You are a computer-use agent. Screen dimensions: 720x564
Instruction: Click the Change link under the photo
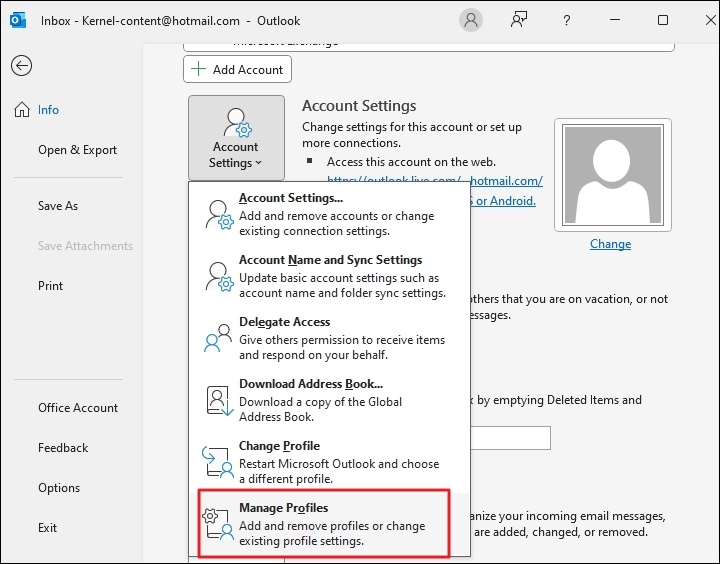point(610,244)
